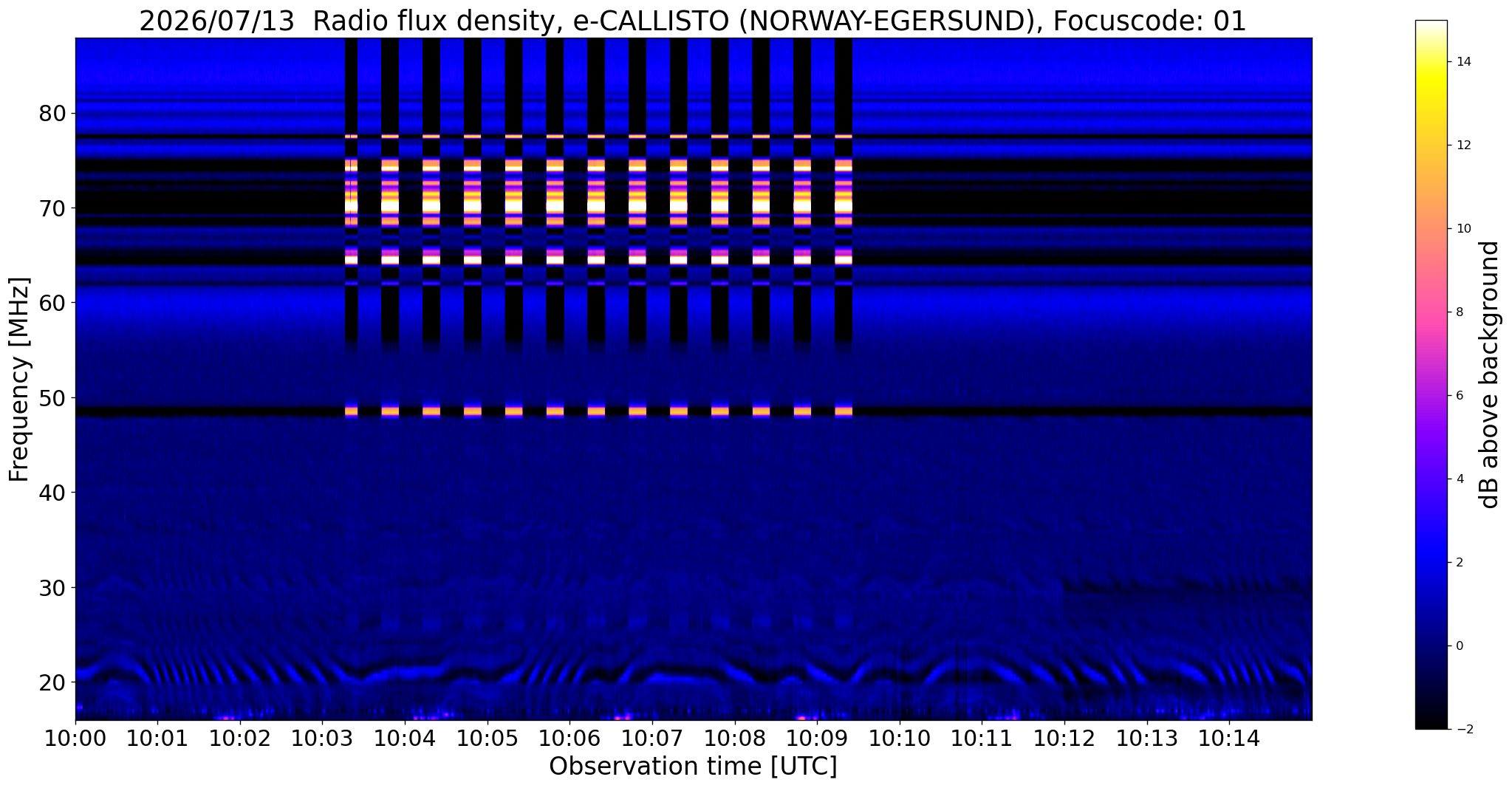Click the 70 frequency tick label
The image size is (1512, 788).
52,208
